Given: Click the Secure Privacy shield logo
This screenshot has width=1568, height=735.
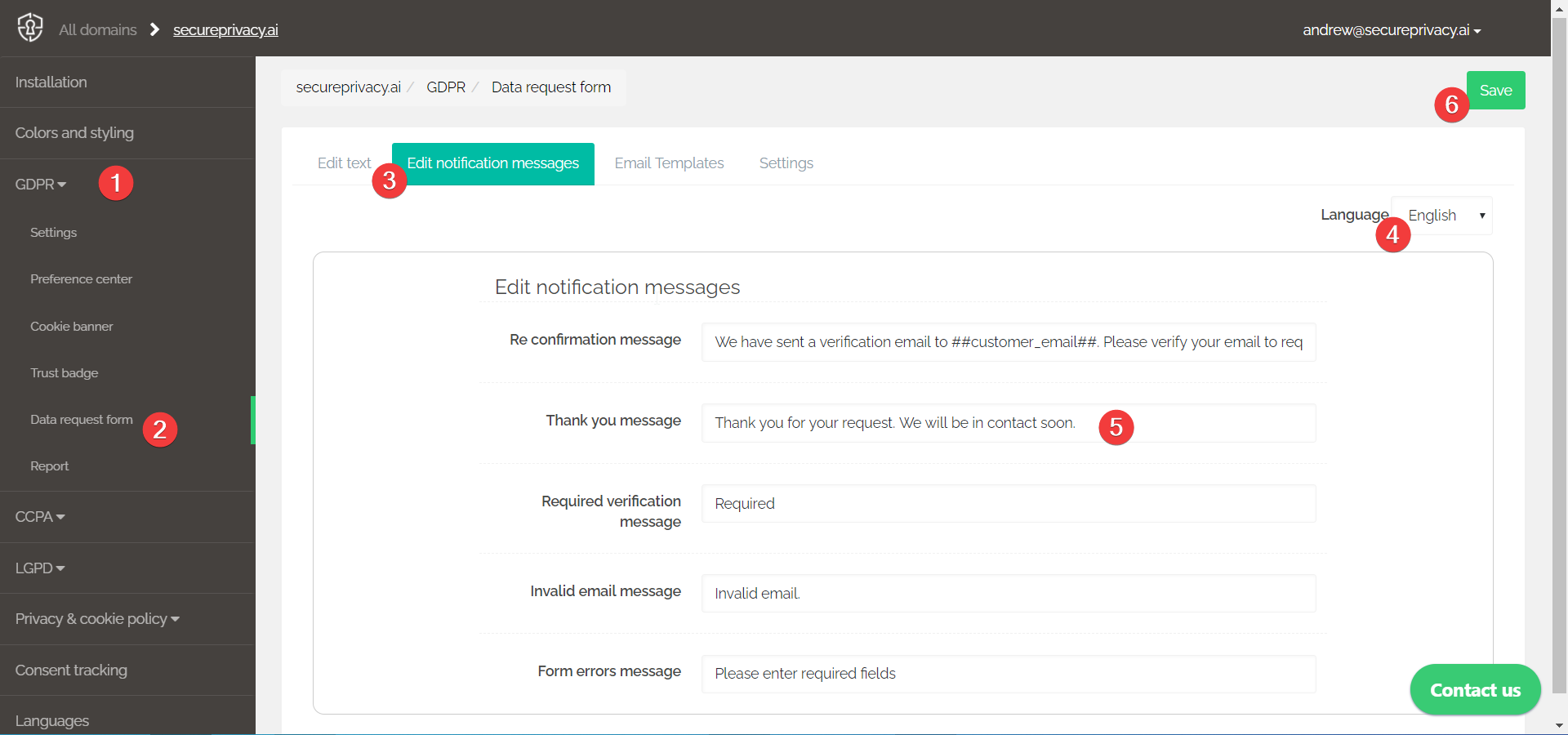Looking at the screenshot, I should pyautogui.click(x=30, y=28).
